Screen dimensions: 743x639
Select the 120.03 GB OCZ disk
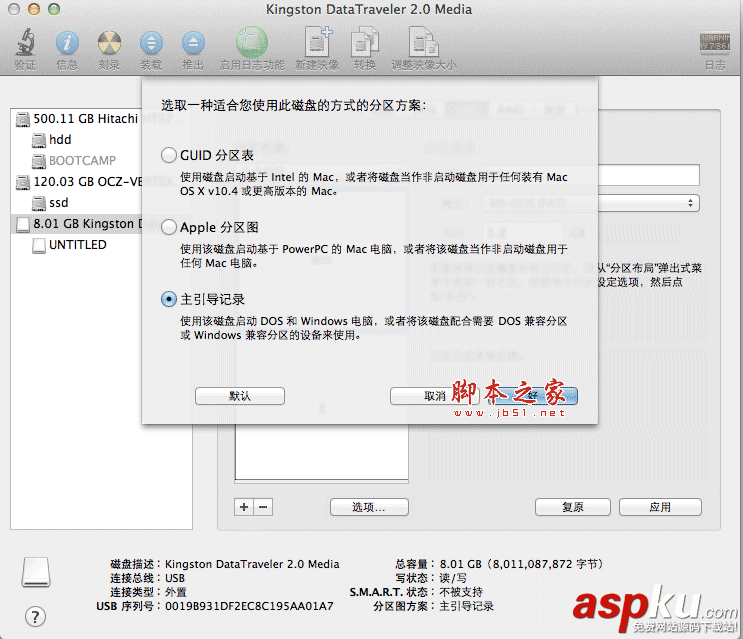point(76,182)
